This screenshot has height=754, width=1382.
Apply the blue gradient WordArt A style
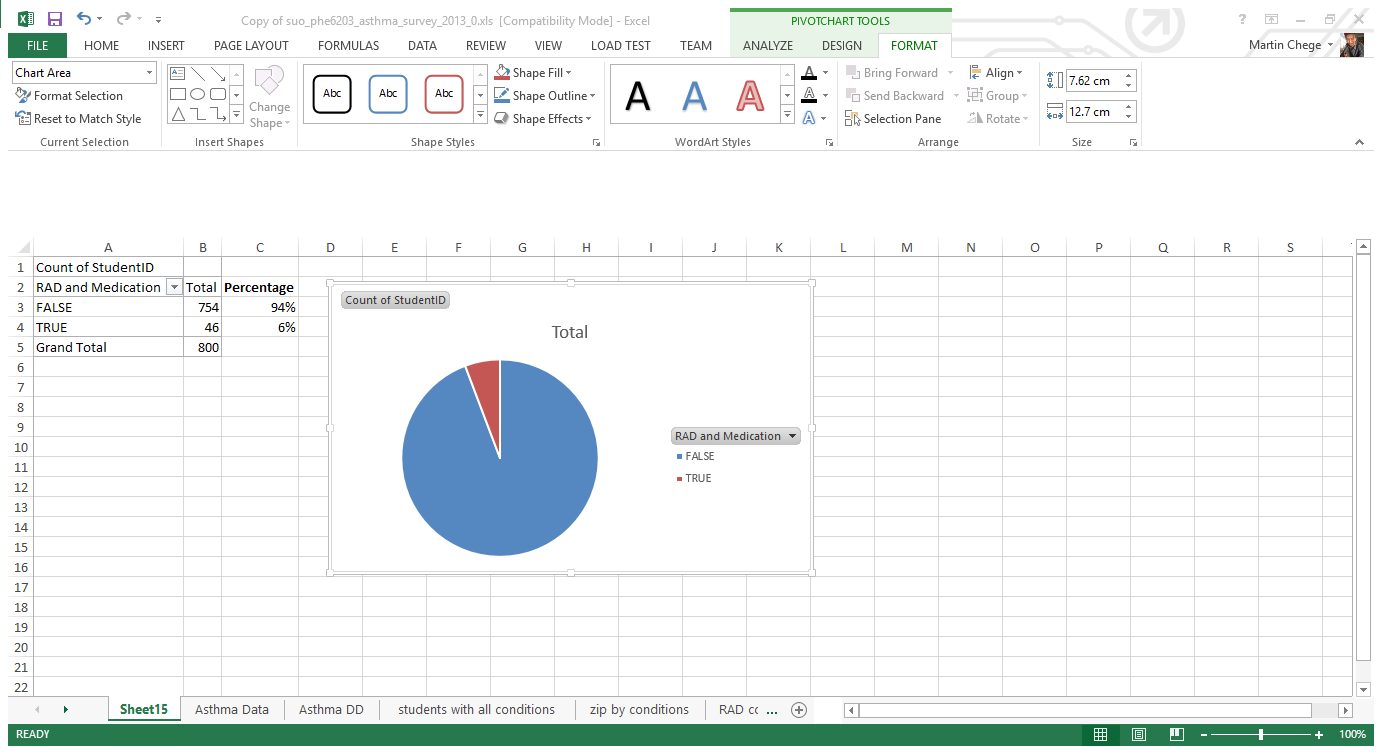tap(694, 96)
